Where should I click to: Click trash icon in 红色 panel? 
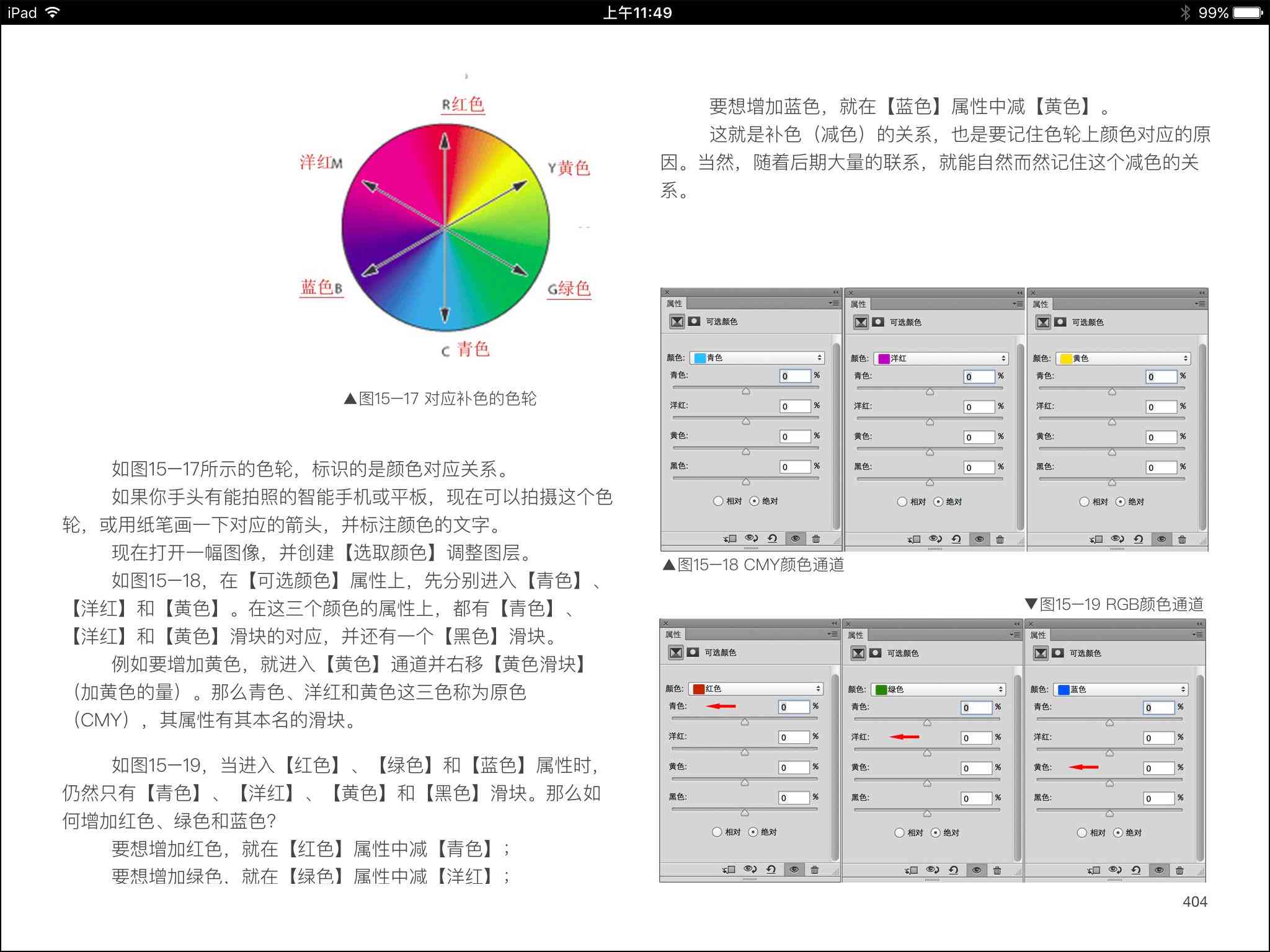(815, 870)
